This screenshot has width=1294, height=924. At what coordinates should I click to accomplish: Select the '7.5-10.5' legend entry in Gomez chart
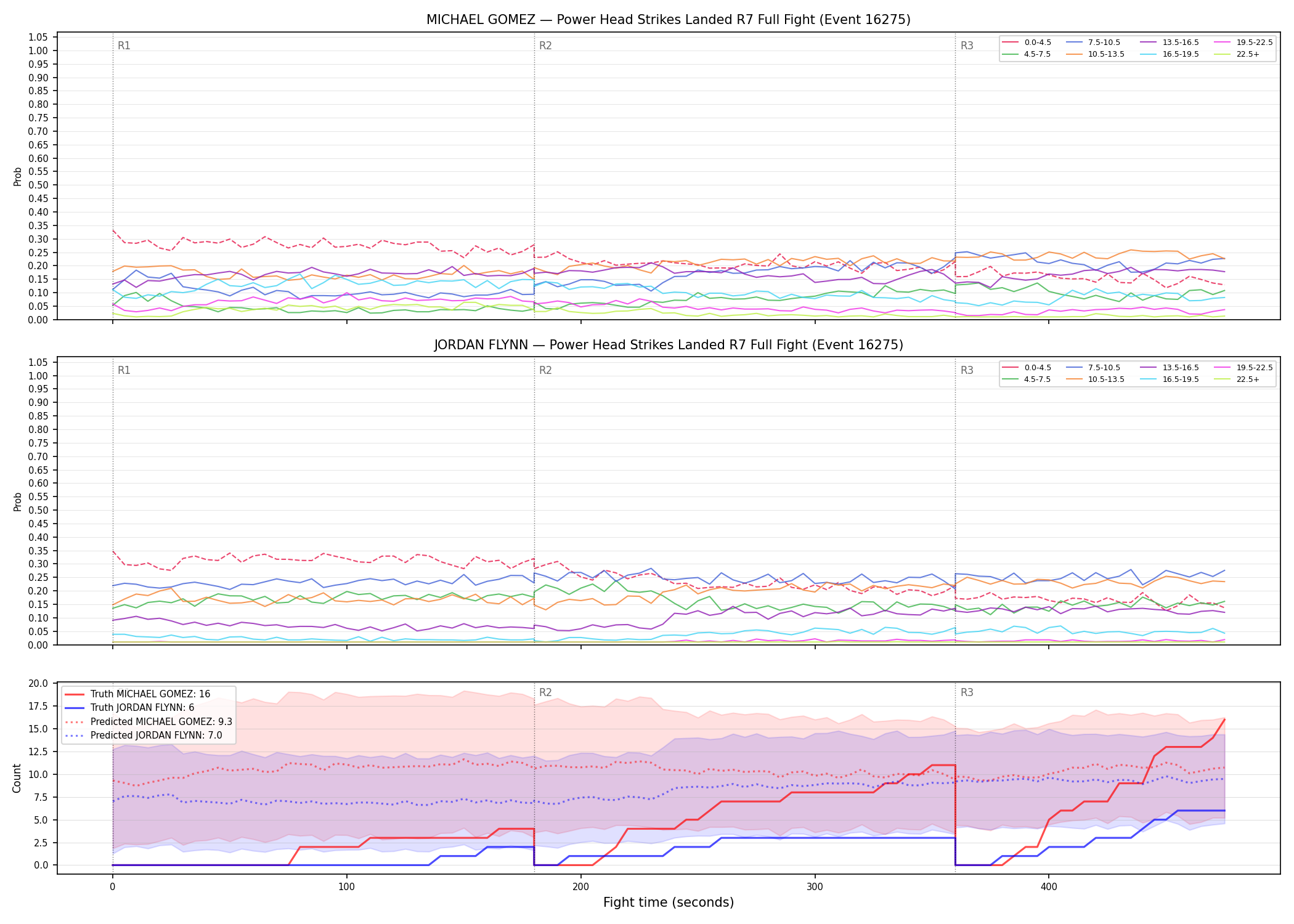[1092, 43]
